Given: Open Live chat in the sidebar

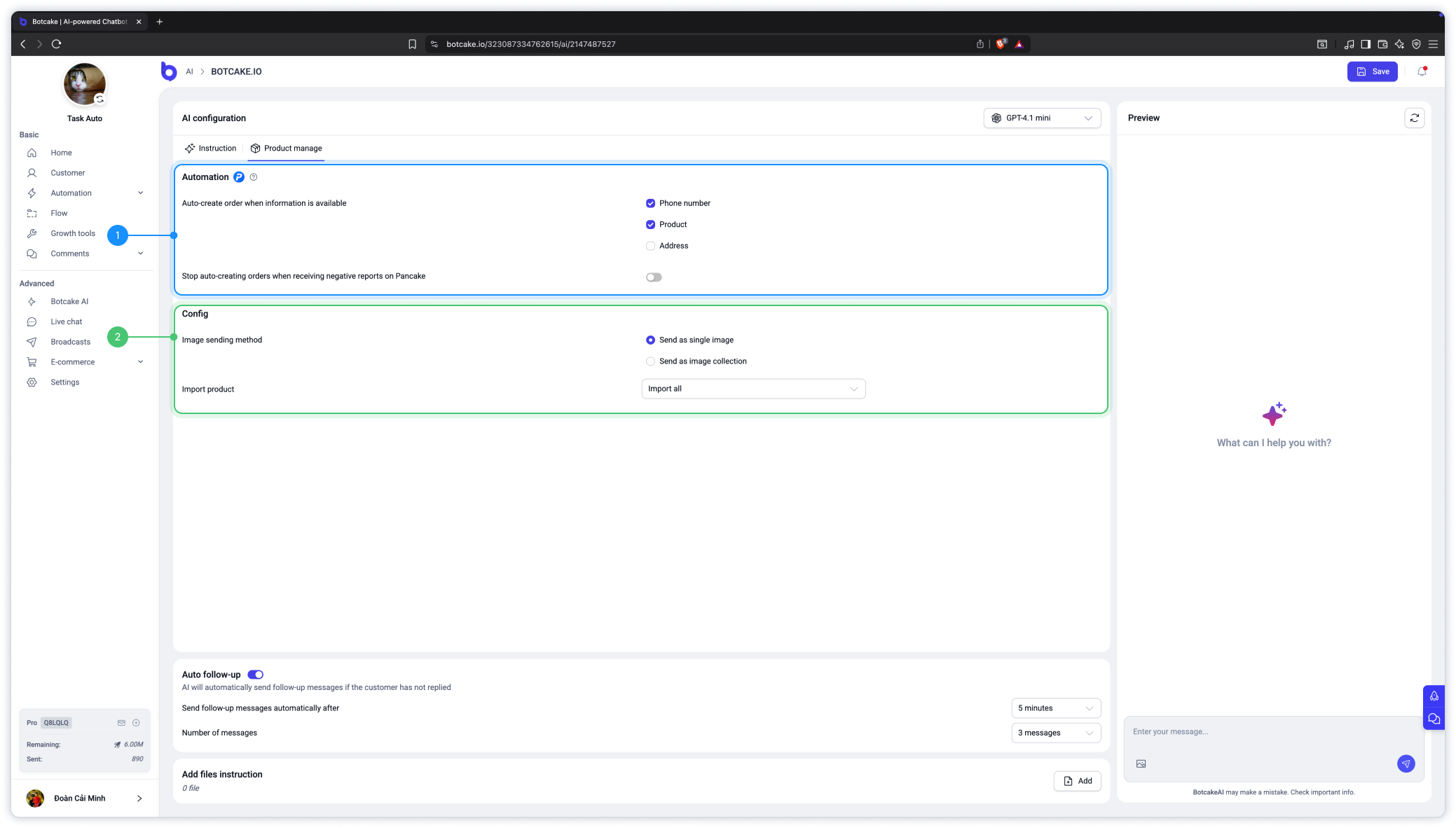Looking at the screenshot, I should point(66,322).
